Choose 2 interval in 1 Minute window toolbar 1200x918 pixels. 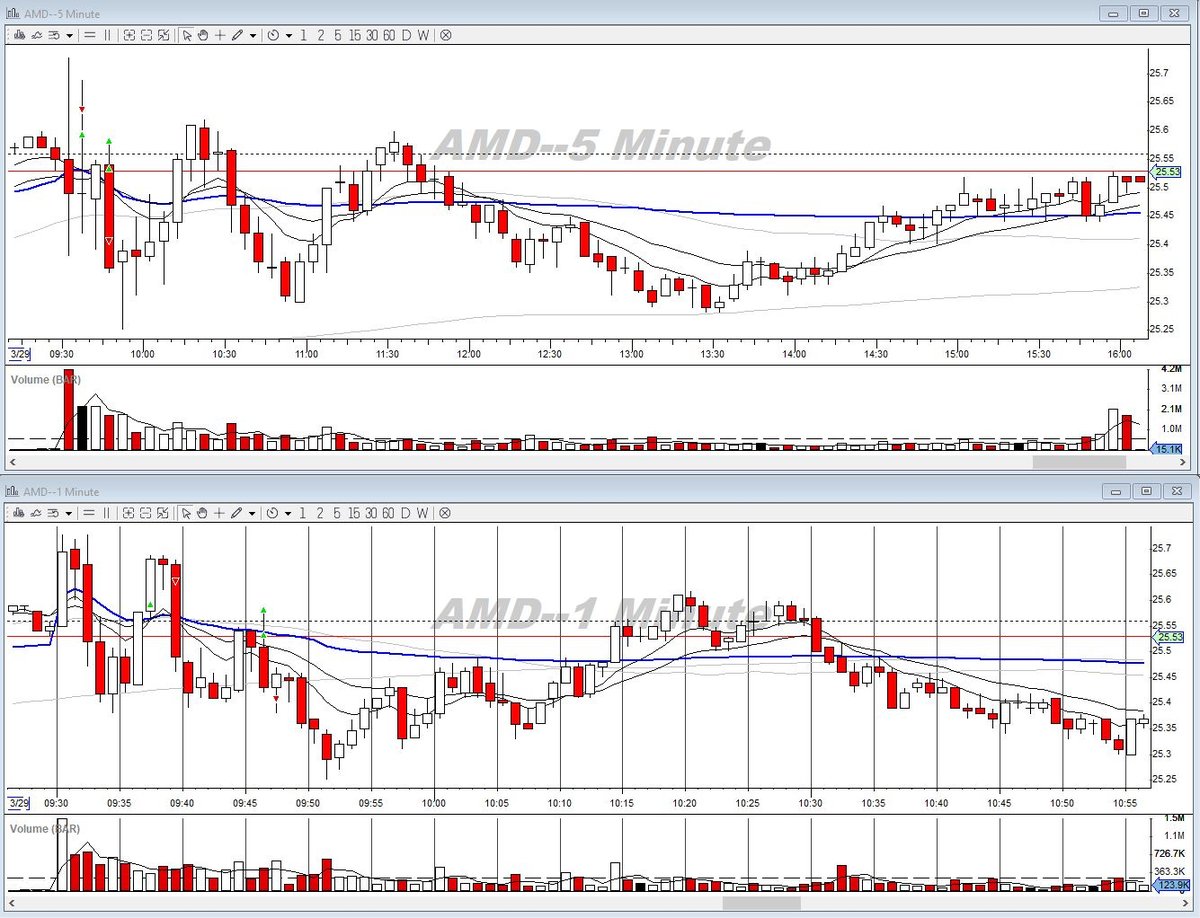(x=320, y=512)
